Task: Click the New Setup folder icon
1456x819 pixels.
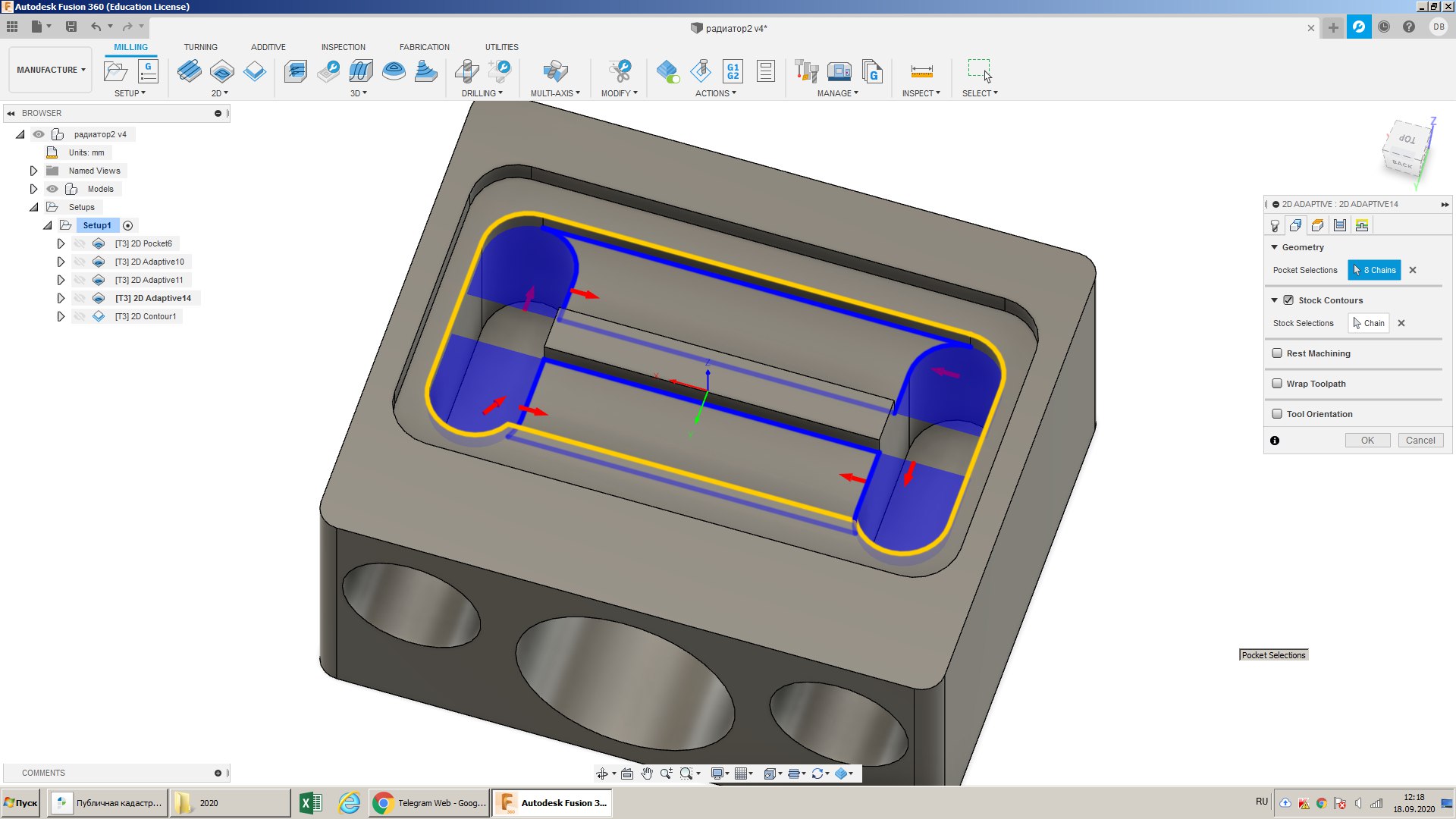Action: (x=115, y=71)
